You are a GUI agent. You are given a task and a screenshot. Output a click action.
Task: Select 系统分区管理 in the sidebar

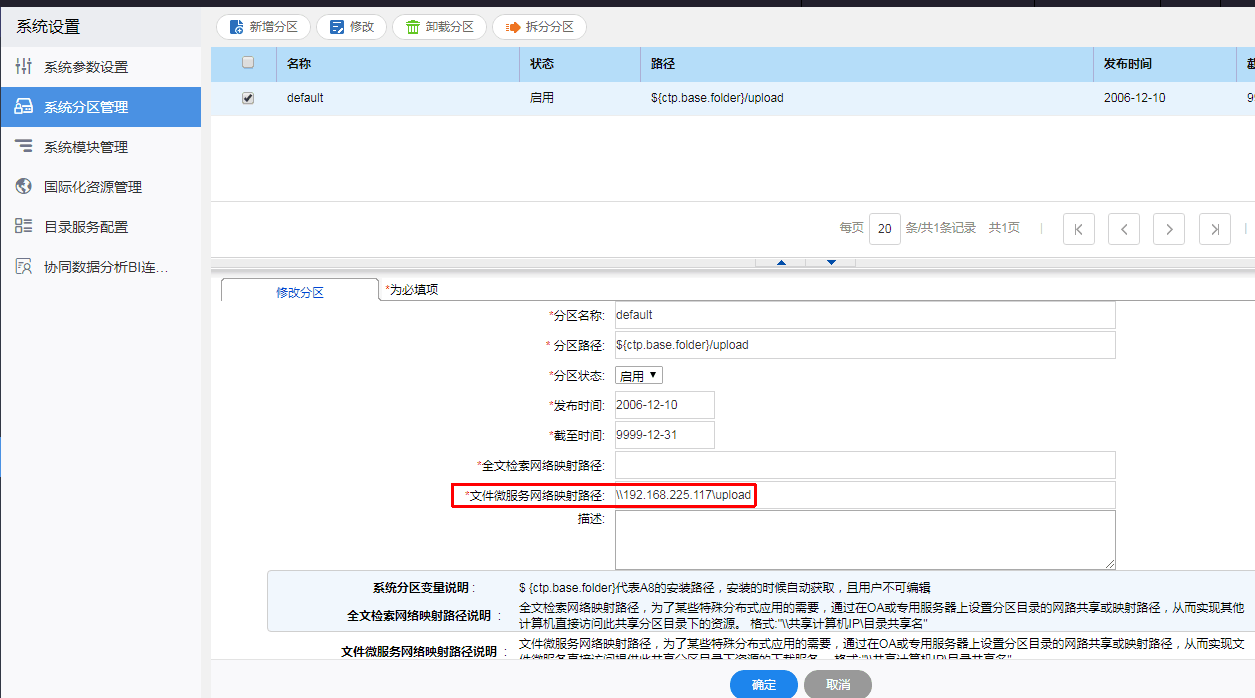[x=86, y=107]
